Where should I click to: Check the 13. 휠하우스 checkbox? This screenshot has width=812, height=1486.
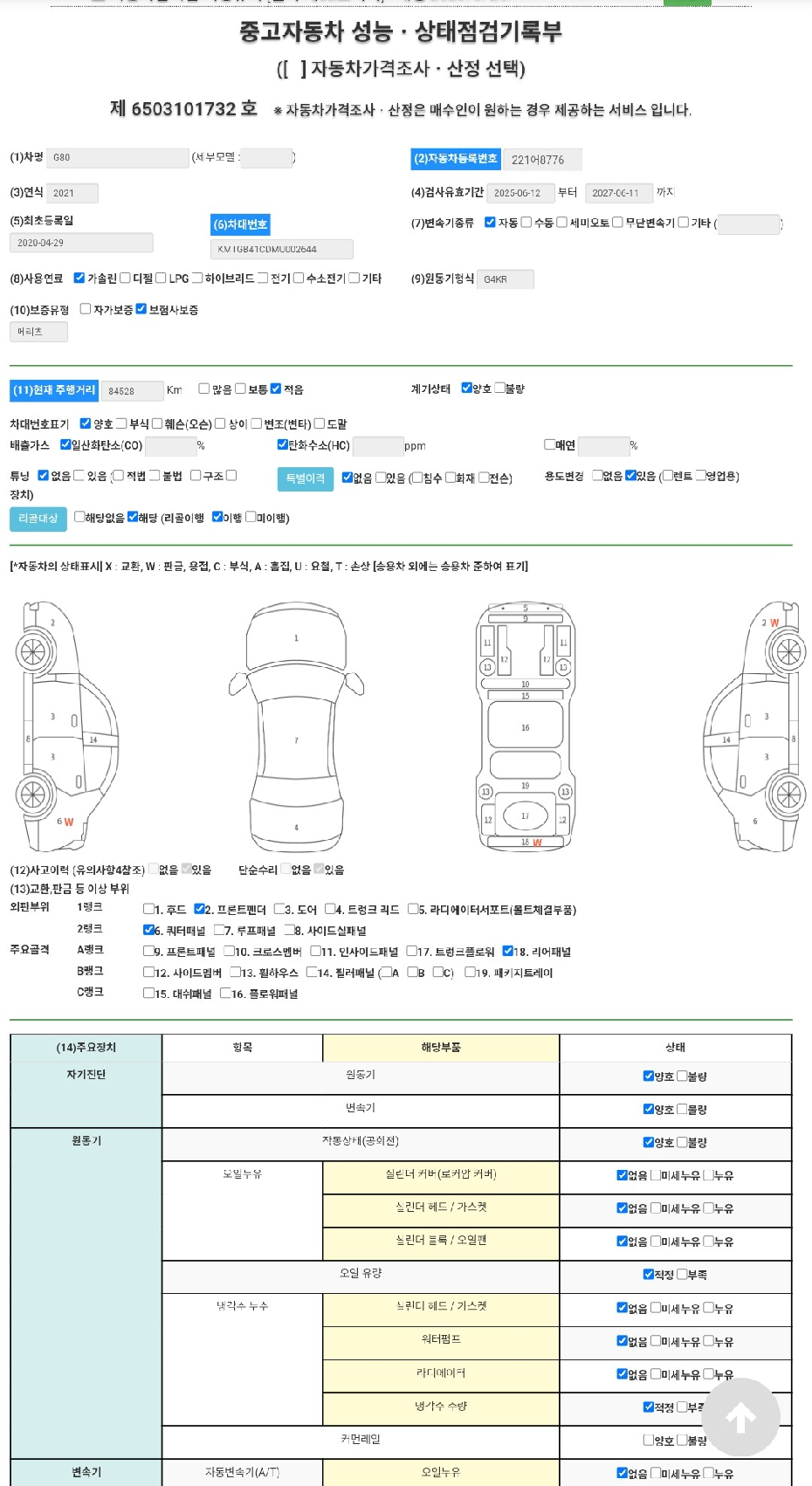tap(235, 973)
